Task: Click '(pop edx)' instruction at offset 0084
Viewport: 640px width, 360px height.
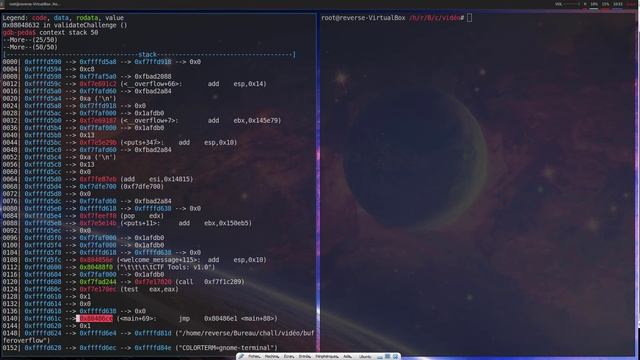Action: 142,216
